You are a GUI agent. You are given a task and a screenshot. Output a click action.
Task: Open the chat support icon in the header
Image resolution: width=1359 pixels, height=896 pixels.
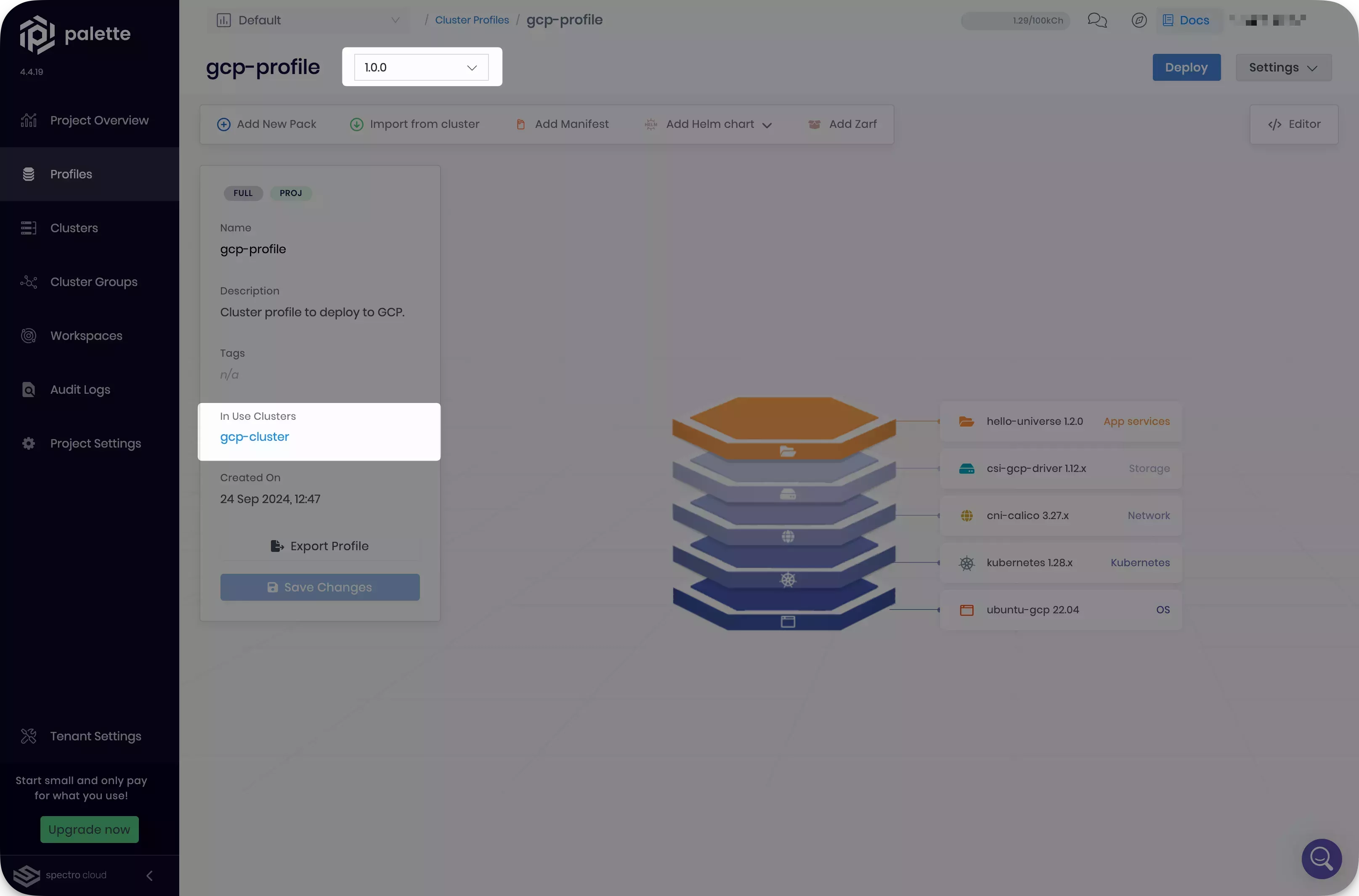(1097, 20)
